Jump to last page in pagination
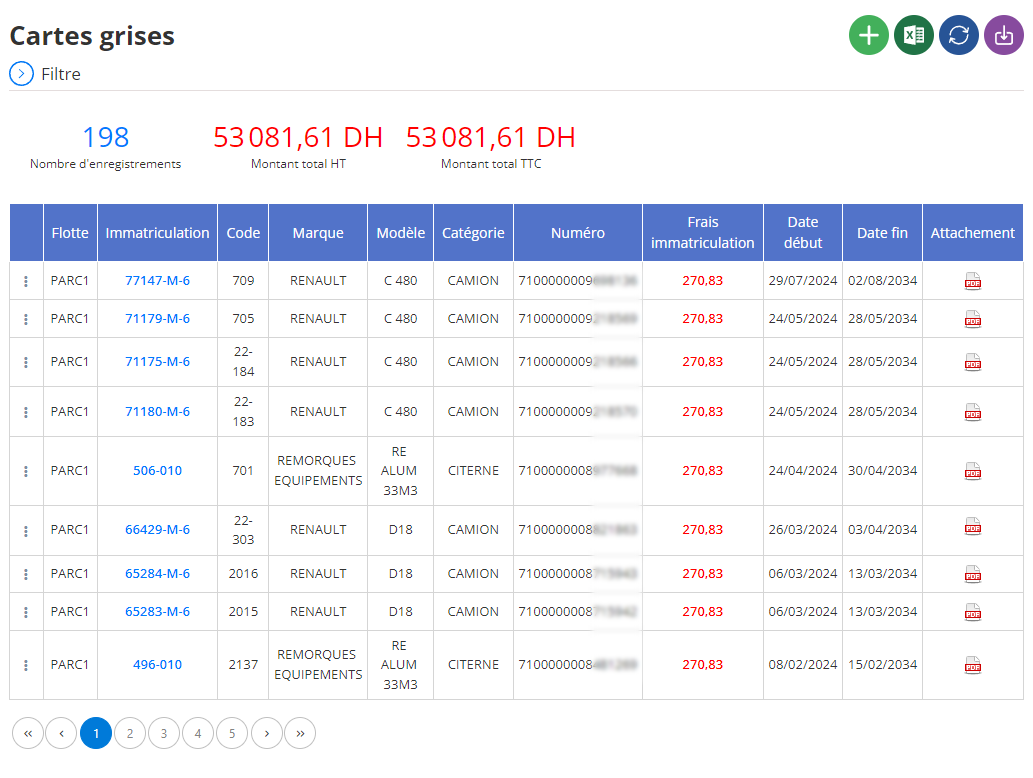This screenshot has width=1033, height=778. click(x=300, y=733)
